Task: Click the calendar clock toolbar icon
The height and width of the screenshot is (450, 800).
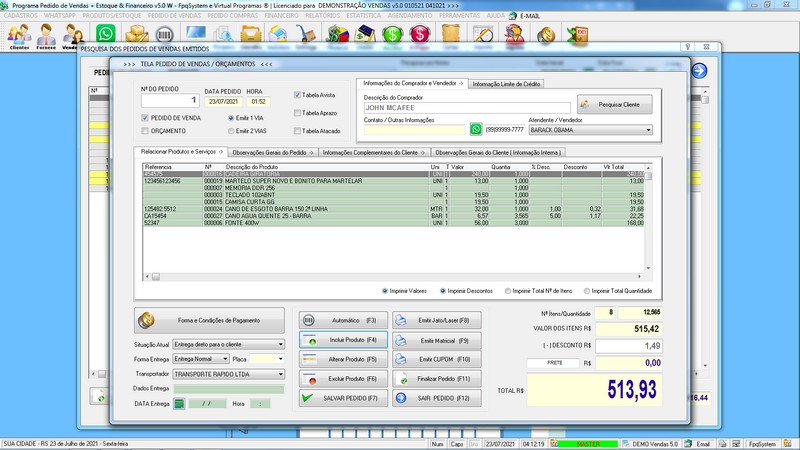Action: [x=483, y=34]
